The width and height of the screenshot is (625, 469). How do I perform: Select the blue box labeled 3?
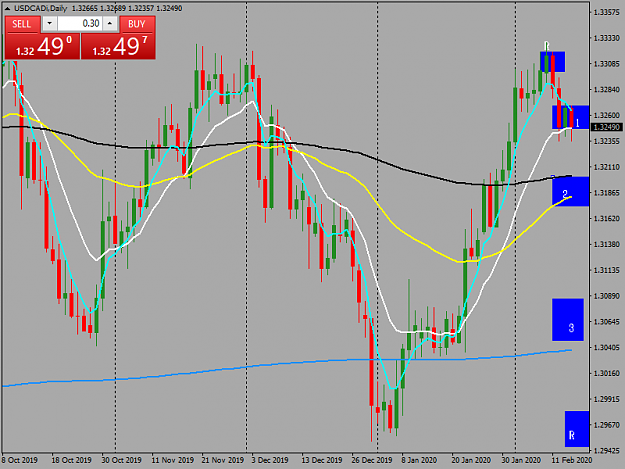pyautogui.click(x=568, y=320)
